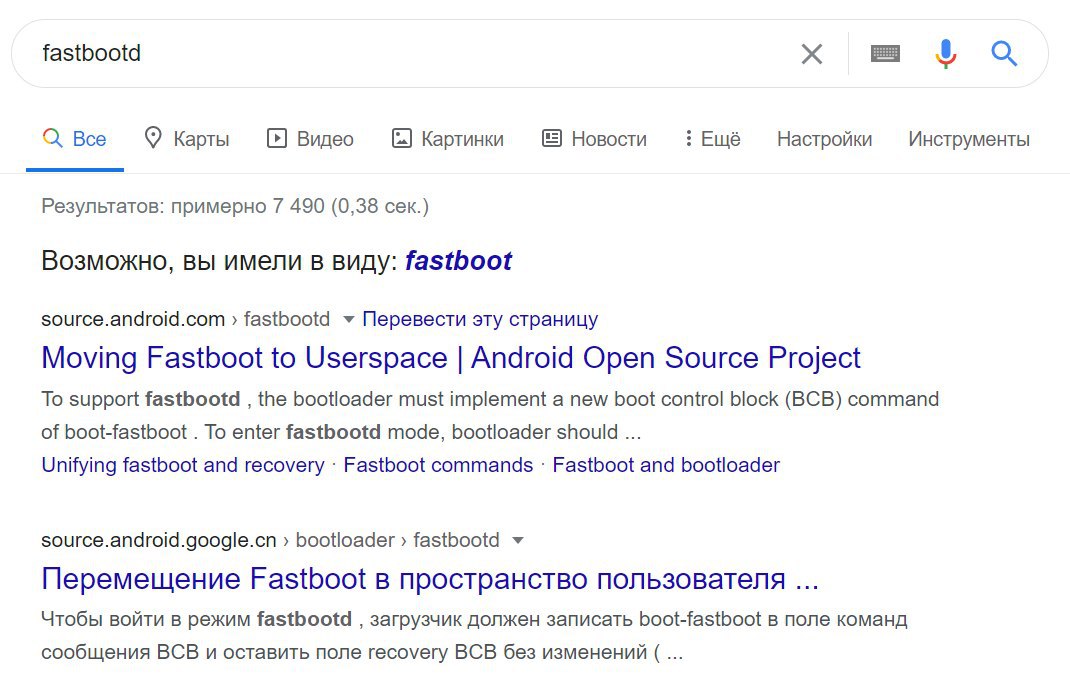Viewport: 1070px width, 686px height.
Task: Click the snippet starting with "Чтобы войти в режим"
Action: pos(474,636)
